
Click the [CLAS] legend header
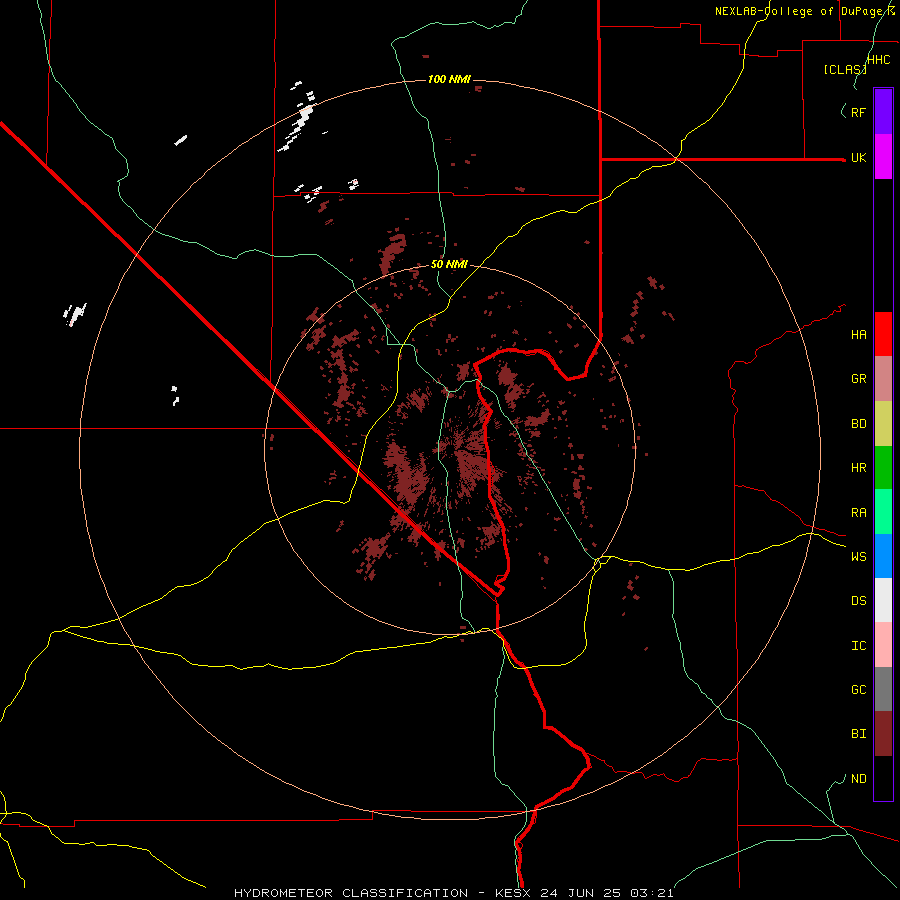(x=845, y=69)
